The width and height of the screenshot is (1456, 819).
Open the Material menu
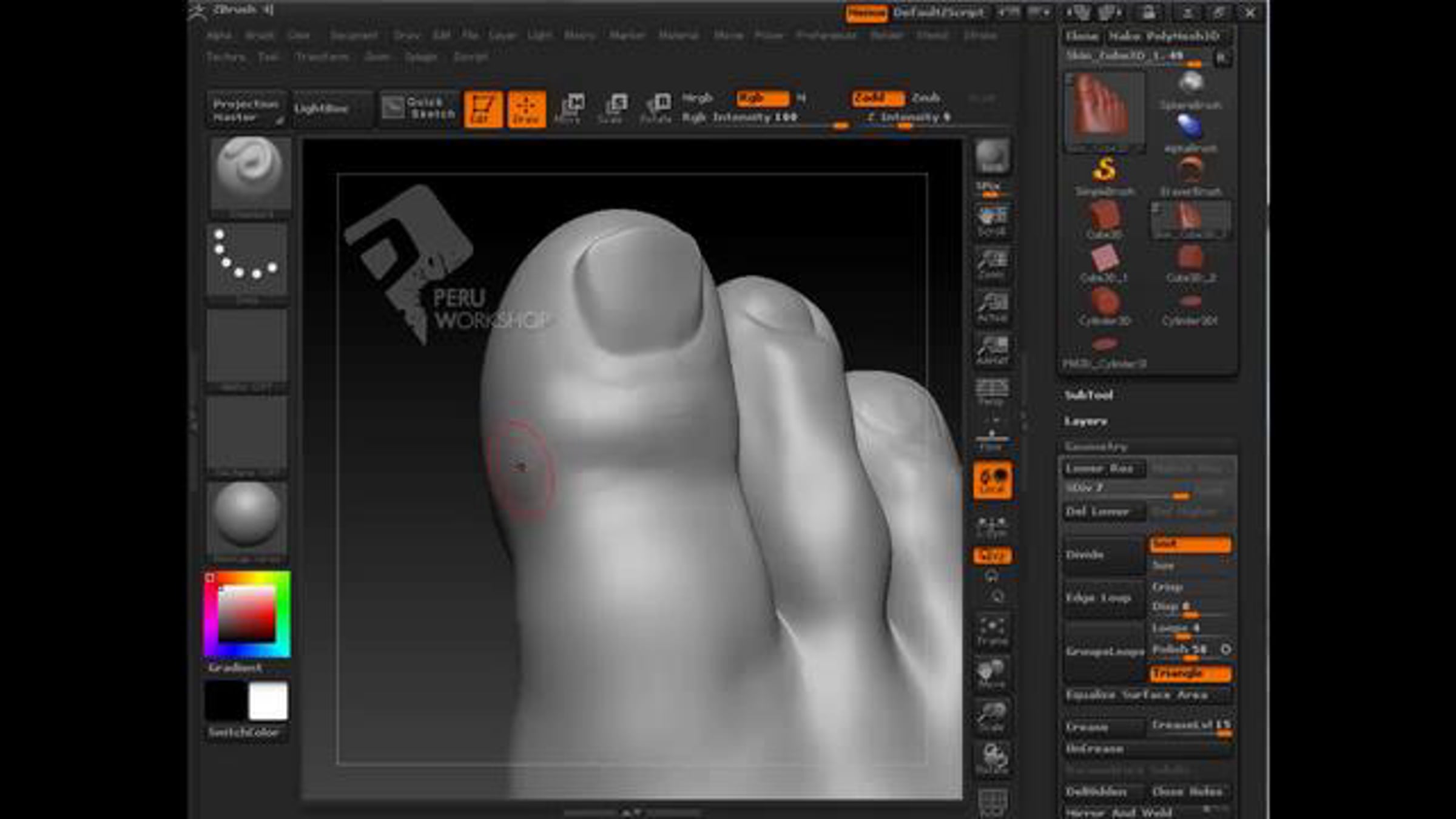pyautogui.click(x=678, y=36)
